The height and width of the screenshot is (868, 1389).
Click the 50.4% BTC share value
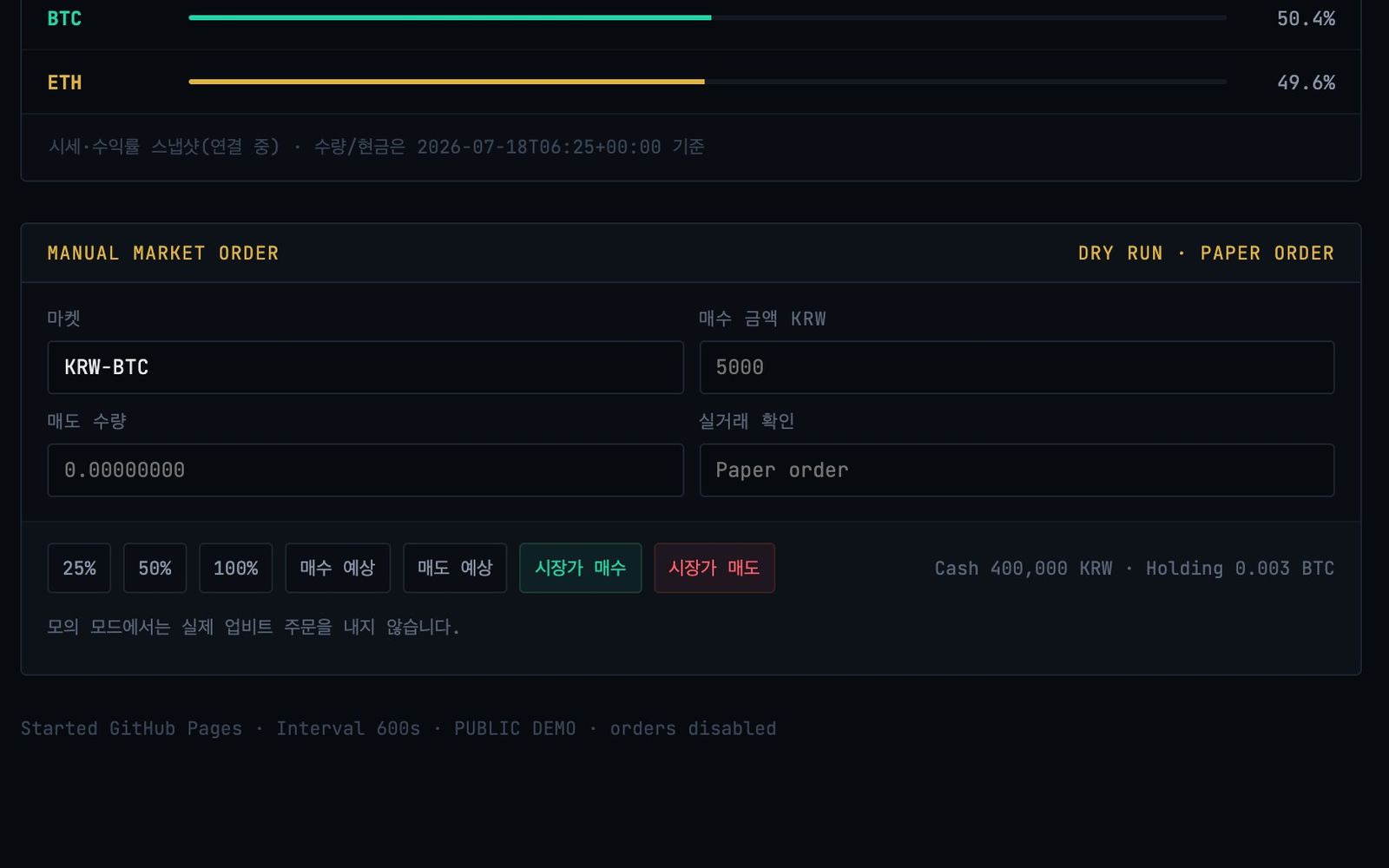(1306, 18)
